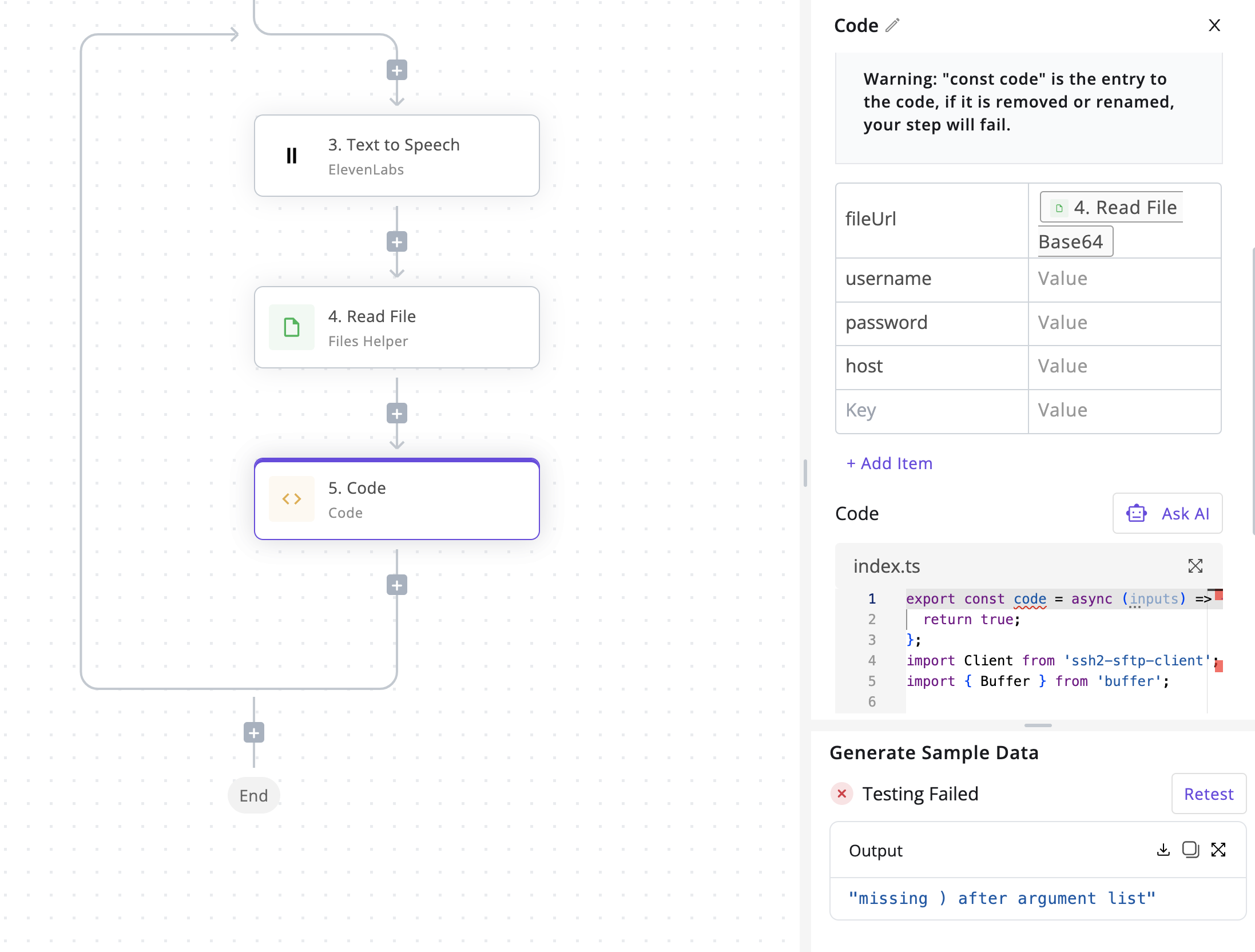Viewport: 1255px width, 952px height.
Task: Click the host key cell
Action: tap(932, 367)
